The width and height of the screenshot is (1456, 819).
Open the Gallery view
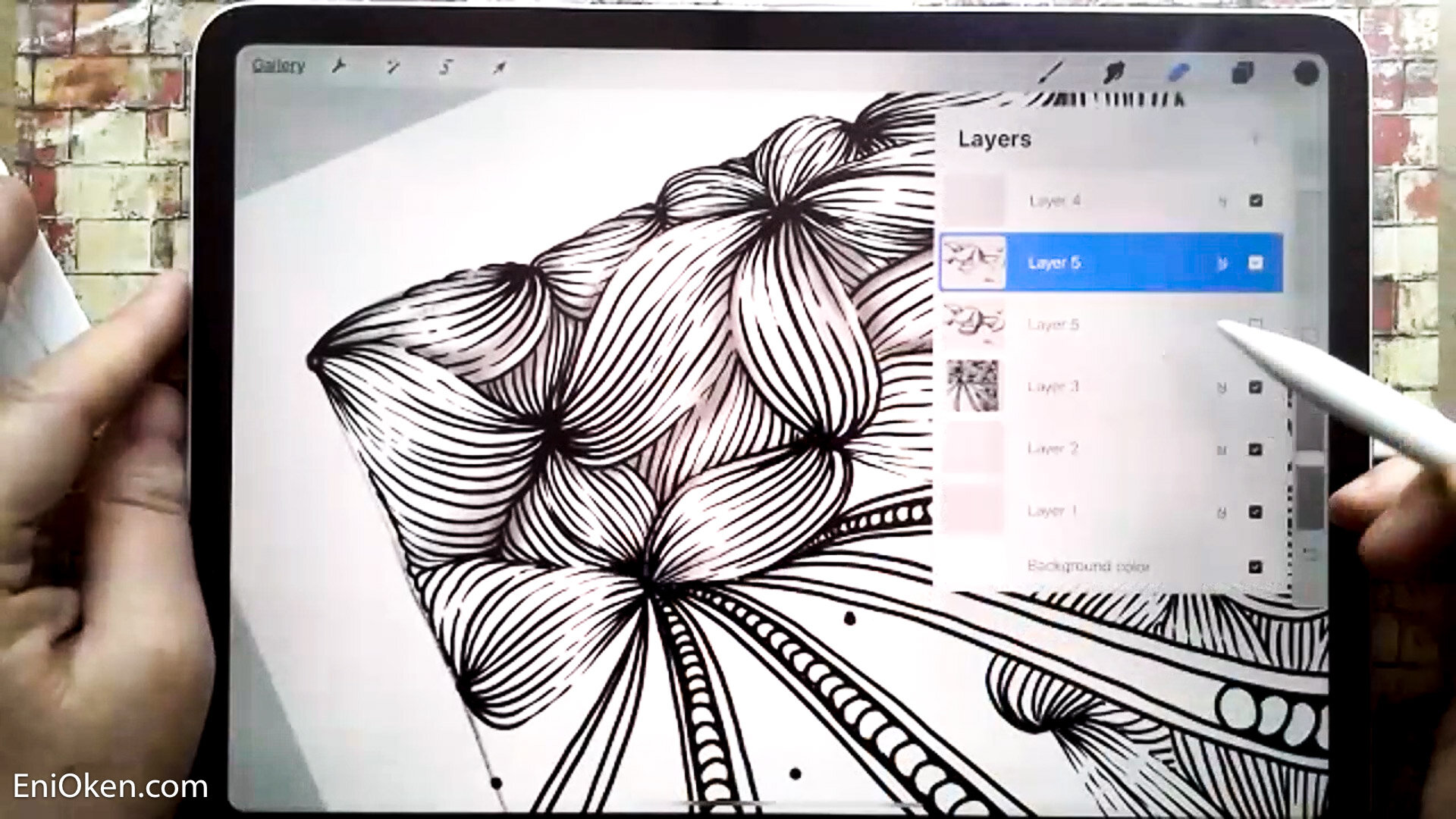pos(278,66)
